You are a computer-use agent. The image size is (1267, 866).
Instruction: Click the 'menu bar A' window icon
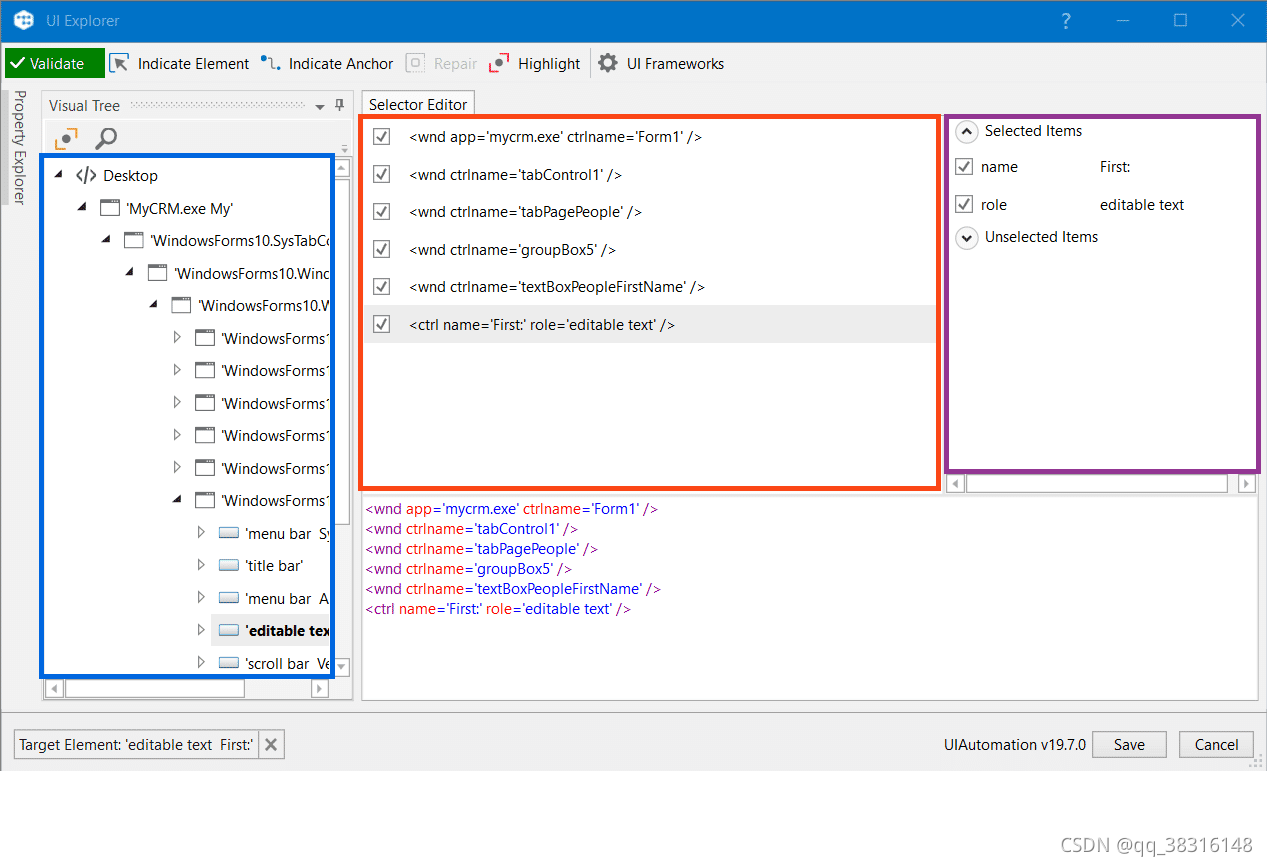(x=229, y=598)
